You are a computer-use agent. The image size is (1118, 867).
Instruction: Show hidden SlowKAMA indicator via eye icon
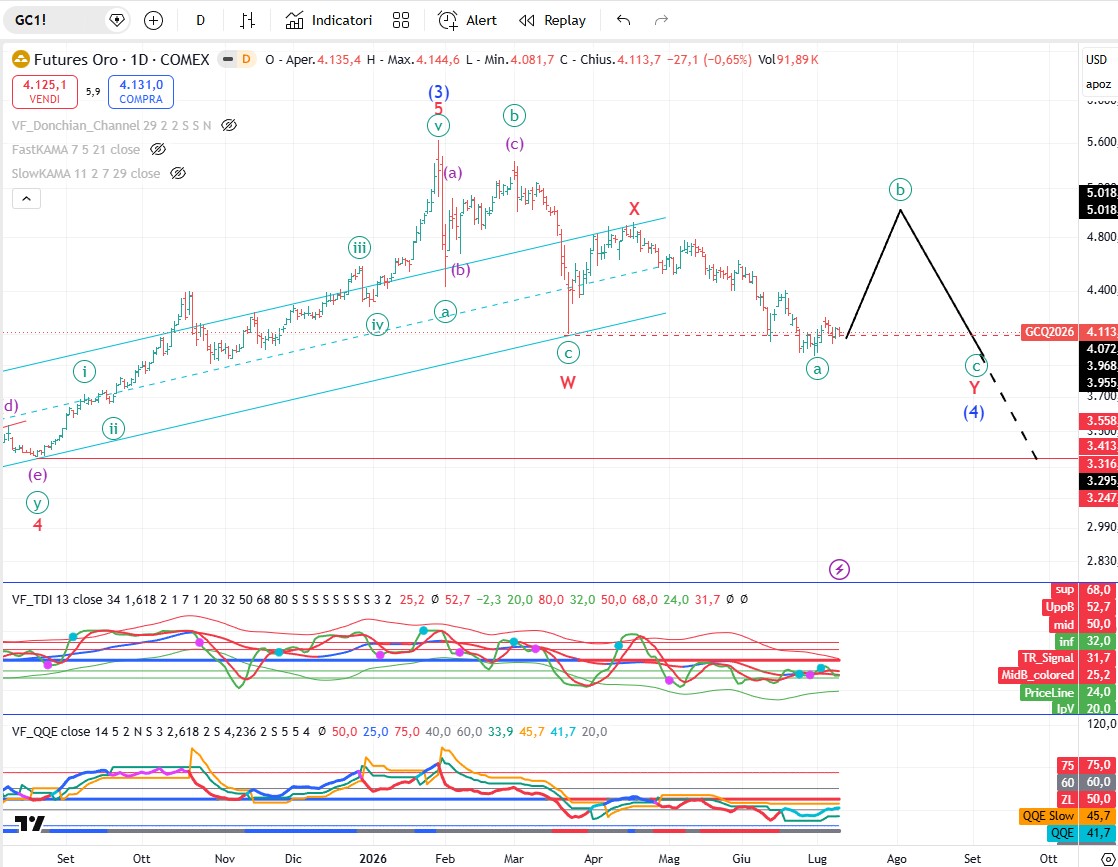178,173
